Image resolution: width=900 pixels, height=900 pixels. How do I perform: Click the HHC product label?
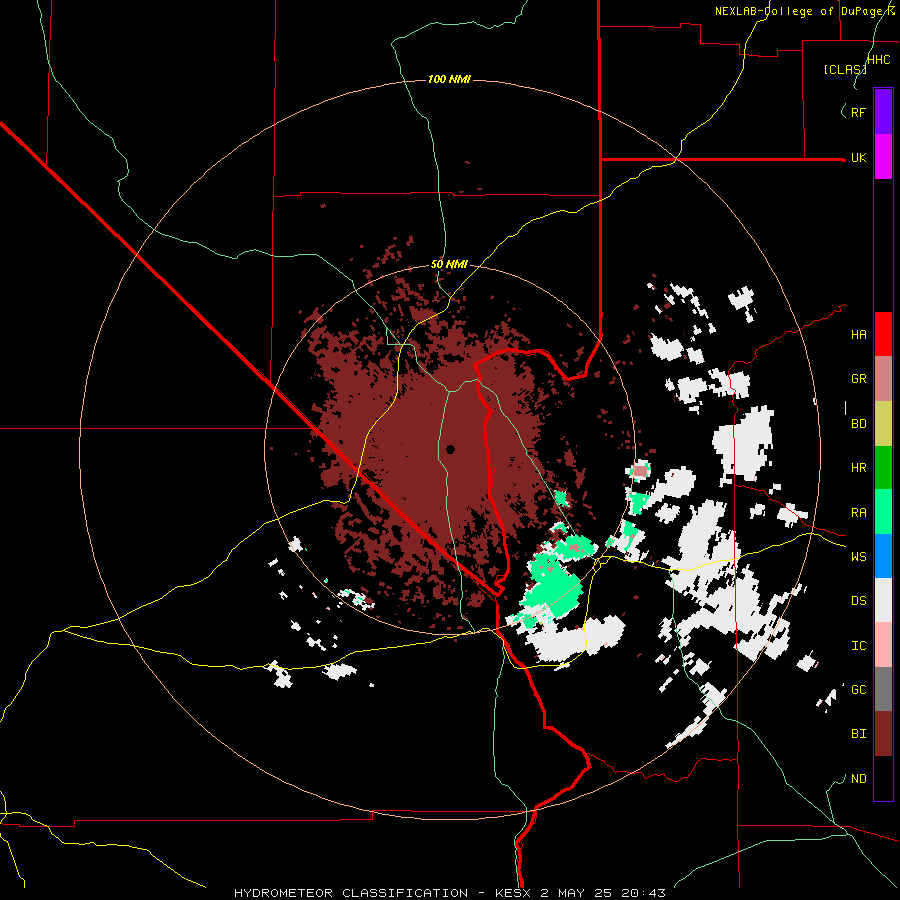point(879,60)
